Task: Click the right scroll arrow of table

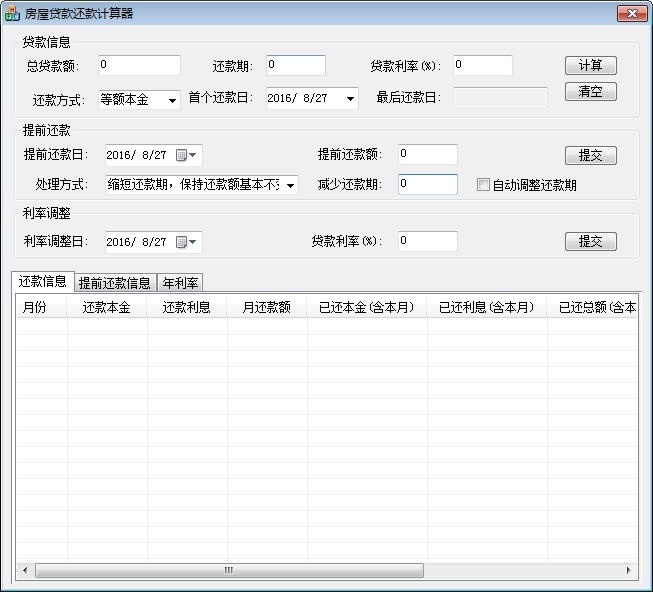Action: tap(628, 570)
